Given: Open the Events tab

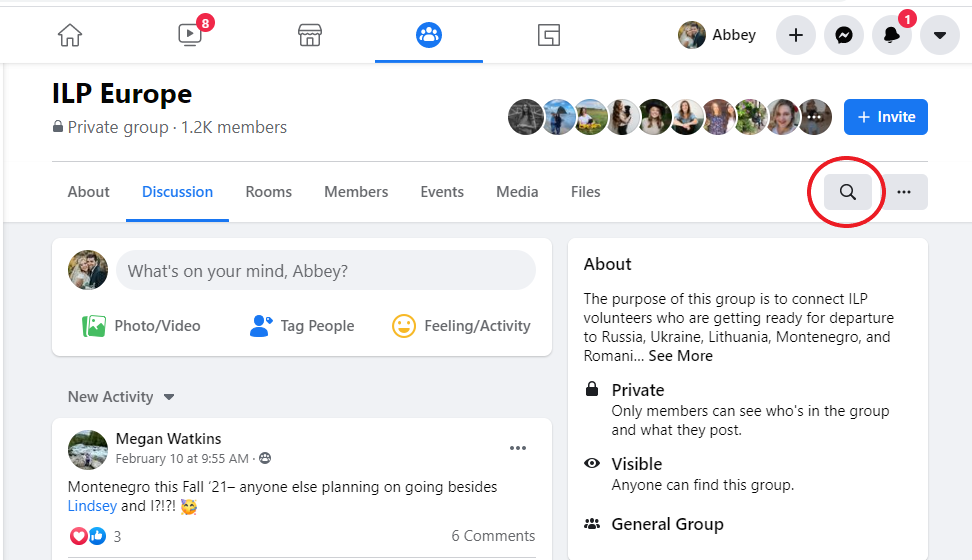Looking at the screenshot, I should [x=442, y=192].
